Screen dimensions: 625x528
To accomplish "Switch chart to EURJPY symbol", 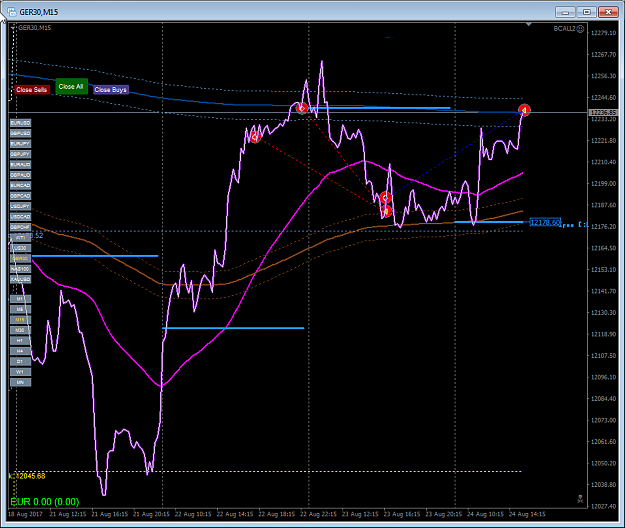I will click(20, 144).
